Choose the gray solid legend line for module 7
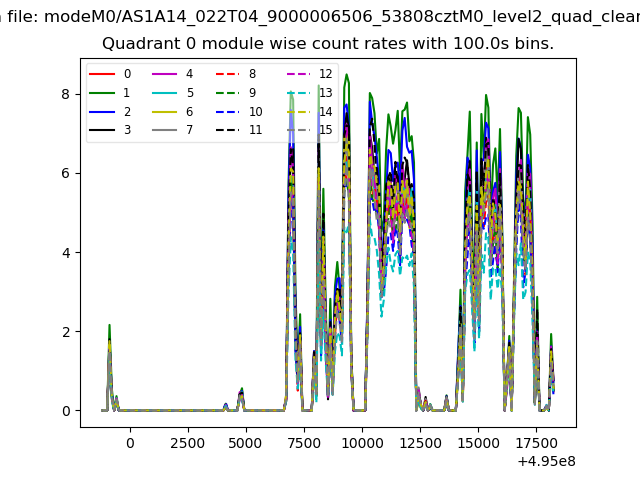This screenshot has width=640, height=480. [x=167, y=131]
